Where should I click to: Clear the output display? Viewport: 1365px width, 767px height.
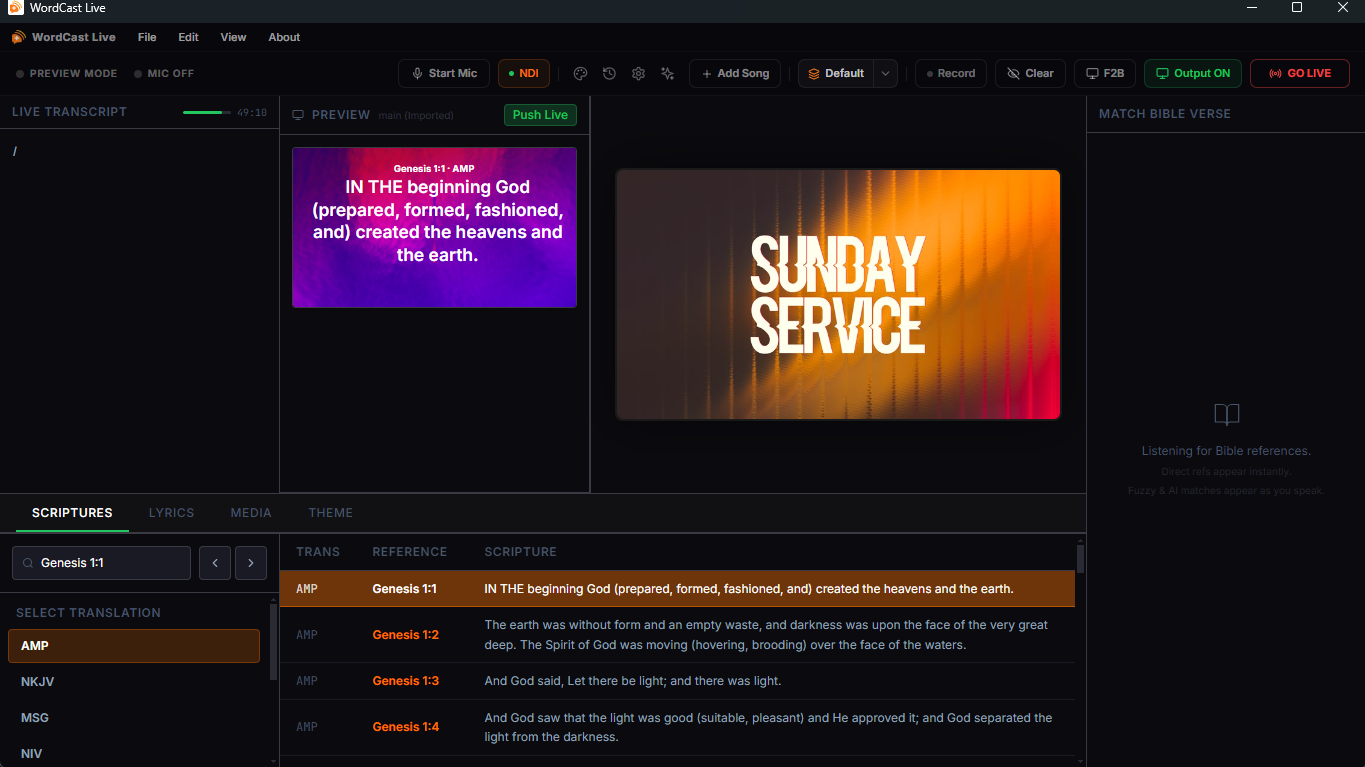coord(1030,73)
